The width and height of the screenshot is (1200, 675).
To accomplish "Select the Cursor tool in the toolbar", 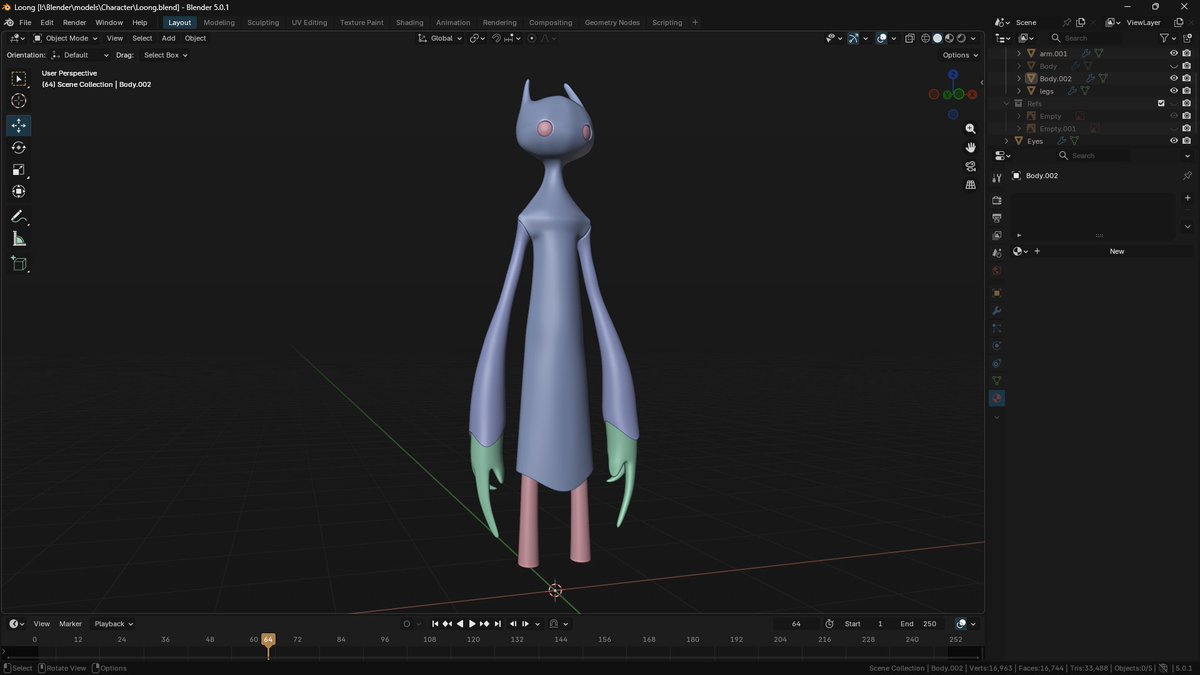I will (19, 101).
